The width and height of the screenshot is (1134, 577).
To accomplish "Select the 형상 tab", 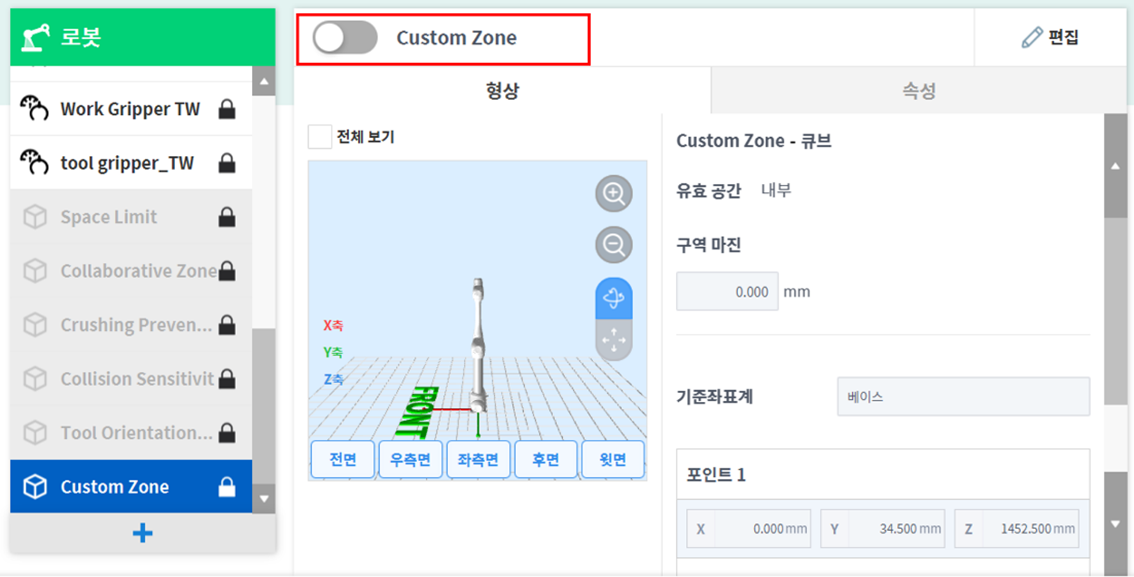I will pyautogui.click(x=503, y=89).
